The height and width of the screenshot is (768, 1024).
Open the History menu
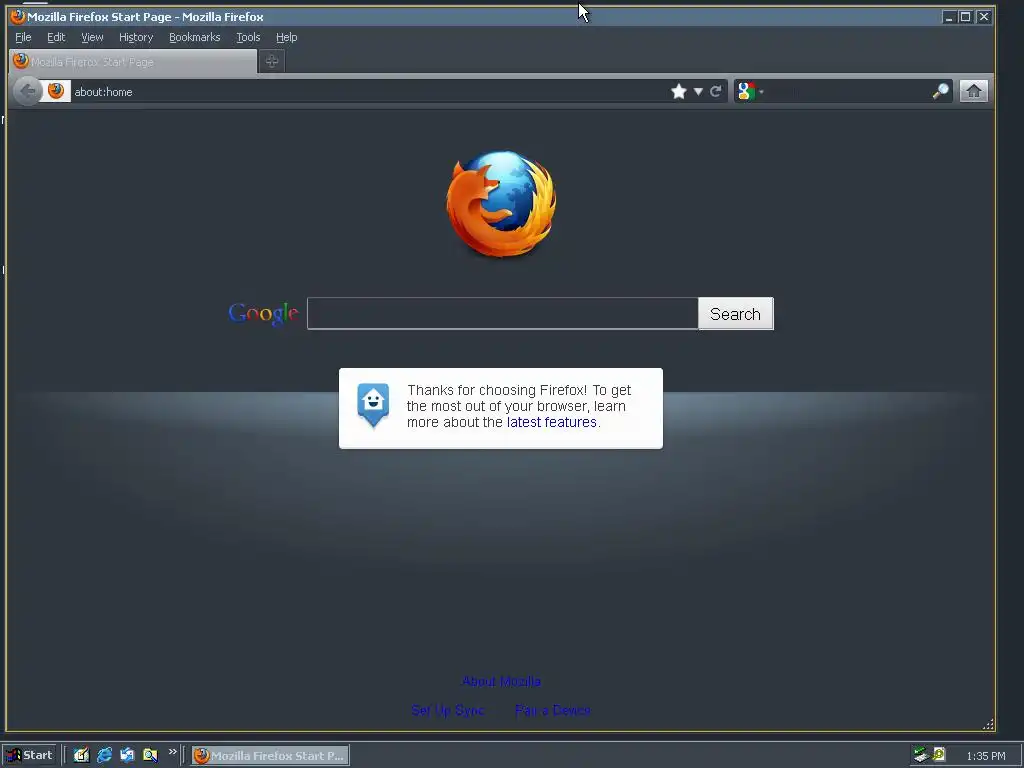136,37
